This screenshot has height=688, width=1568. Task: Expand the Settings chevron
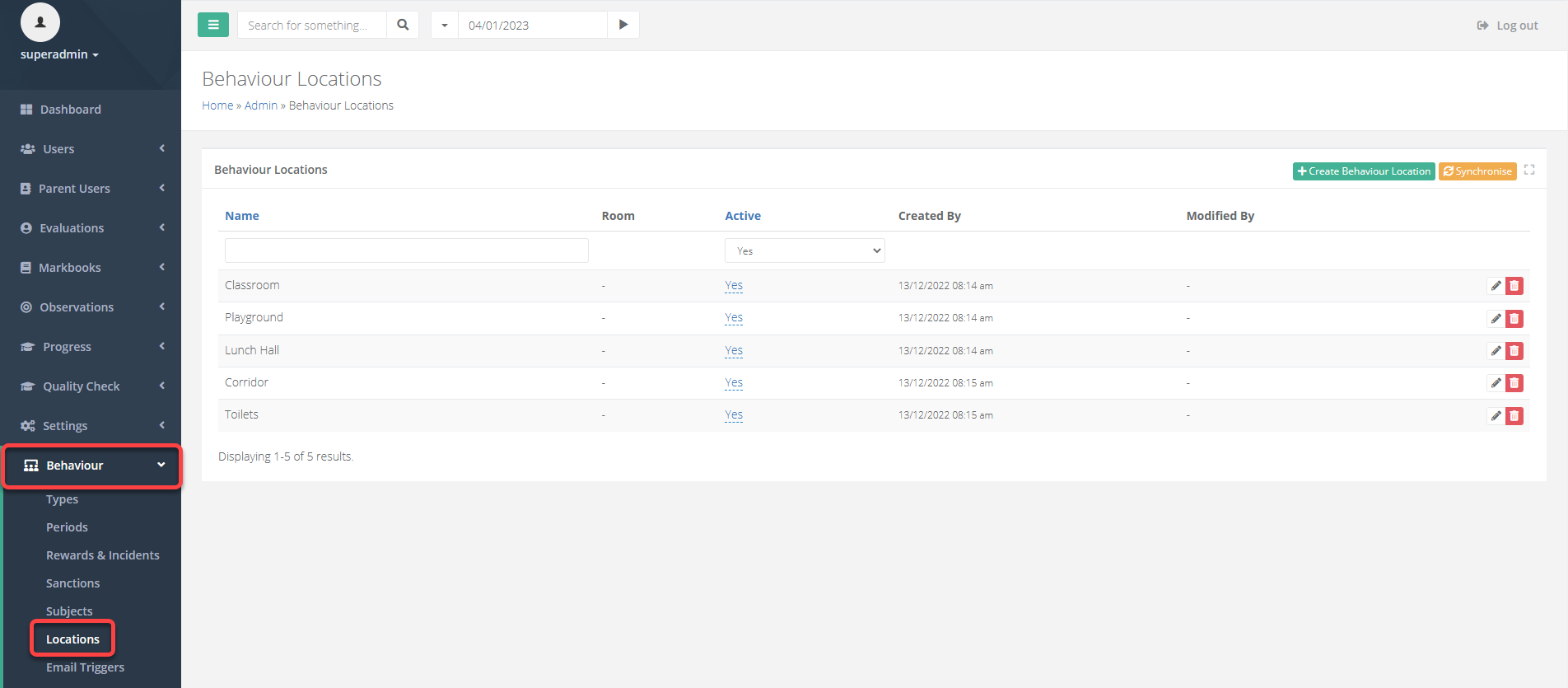[x=162, y=425]
